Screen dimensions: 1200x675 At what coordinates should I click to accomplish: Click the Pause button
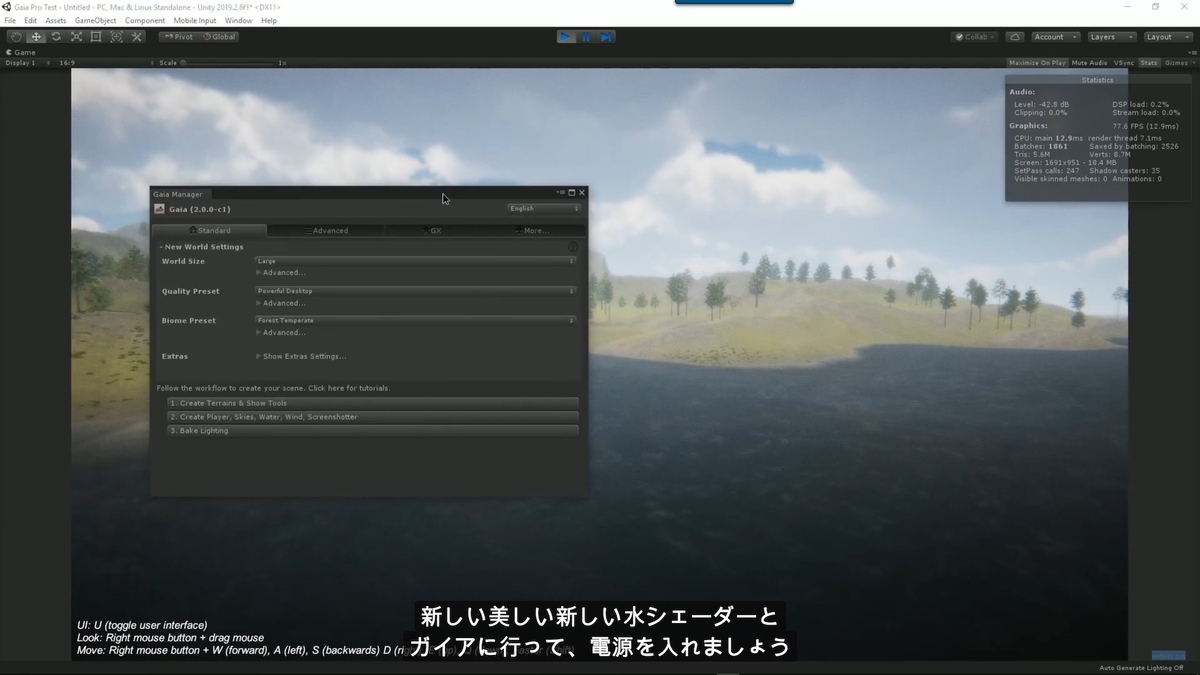(x=586, y=37)
